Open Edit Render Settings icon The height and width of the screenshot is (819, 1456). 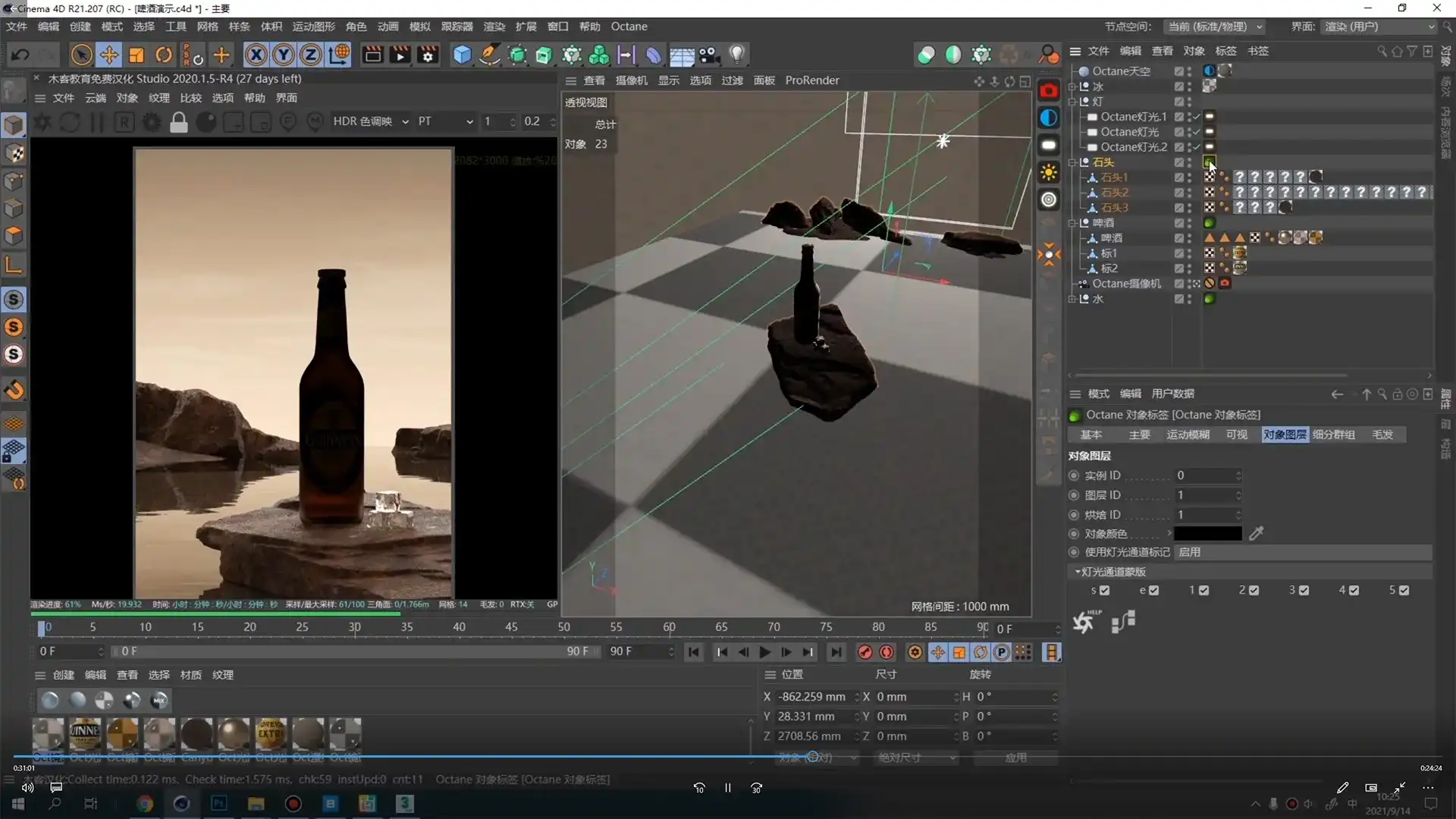(x=428, y=55)
